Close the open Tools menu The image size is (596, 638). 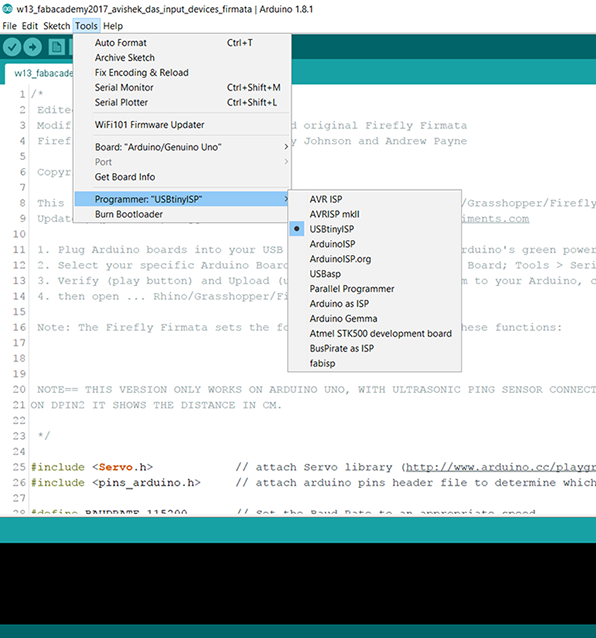point(86,26)
